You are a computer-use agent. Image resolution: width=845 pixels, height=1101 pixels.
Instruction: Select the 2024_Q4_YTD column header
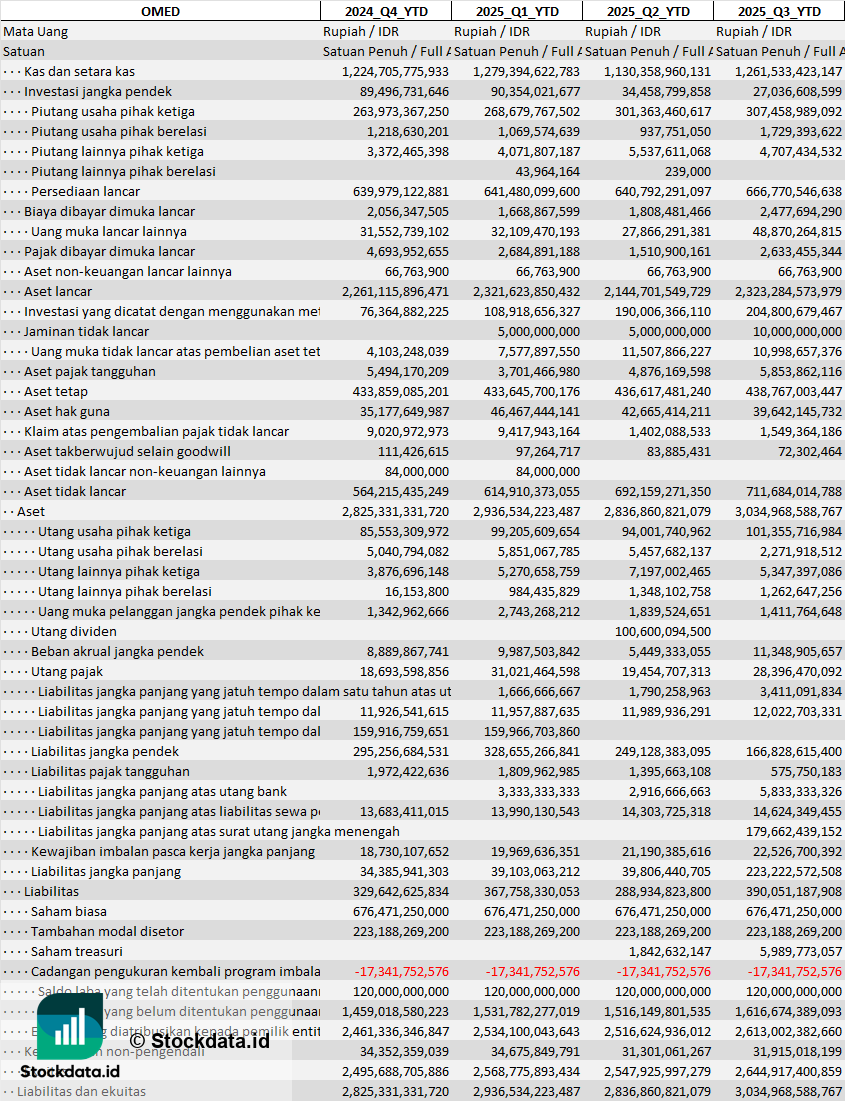(x=385, y=11)
